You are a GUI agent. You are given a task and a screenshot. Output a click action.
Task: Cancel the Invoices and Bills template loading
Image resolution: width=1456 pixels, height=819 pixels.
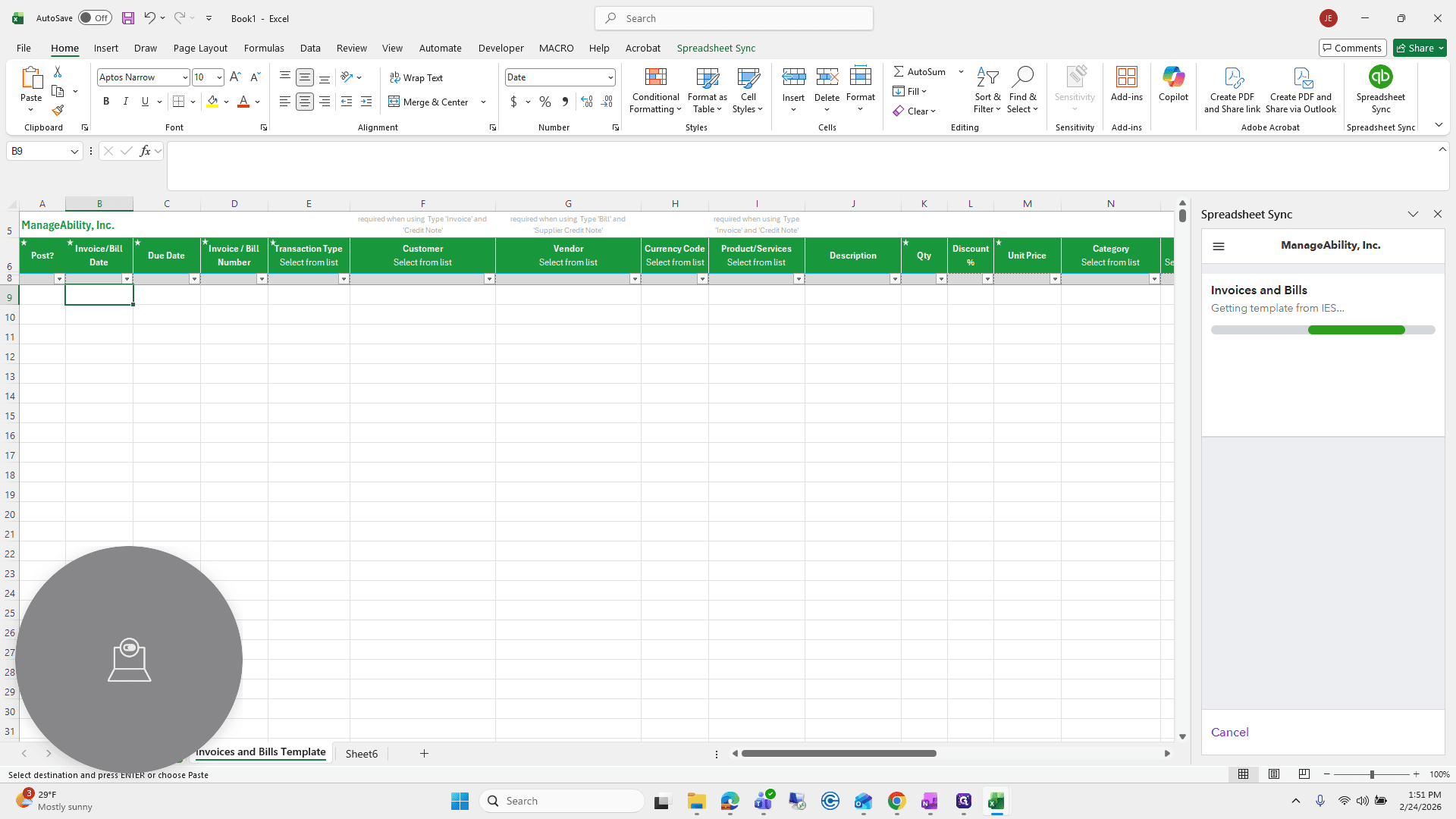pos(1229,733)
